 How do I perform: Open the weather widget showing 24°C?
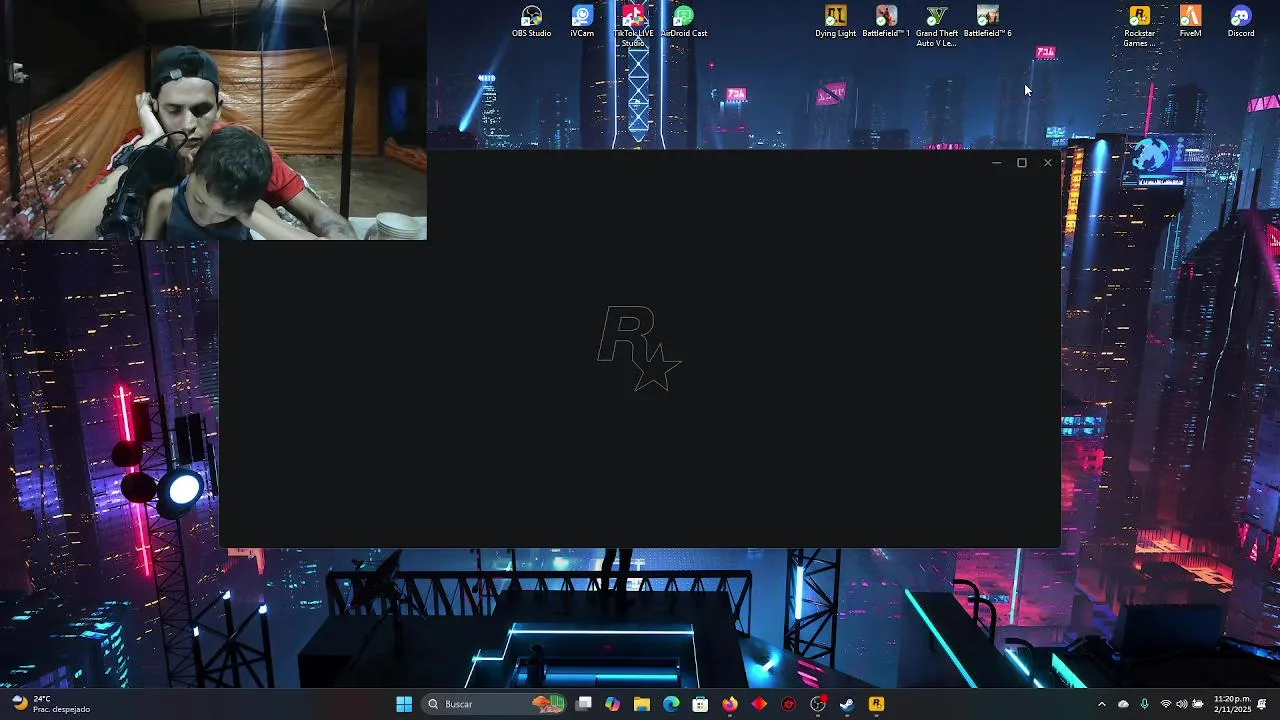pyautogui.click(x=50, y=704)
